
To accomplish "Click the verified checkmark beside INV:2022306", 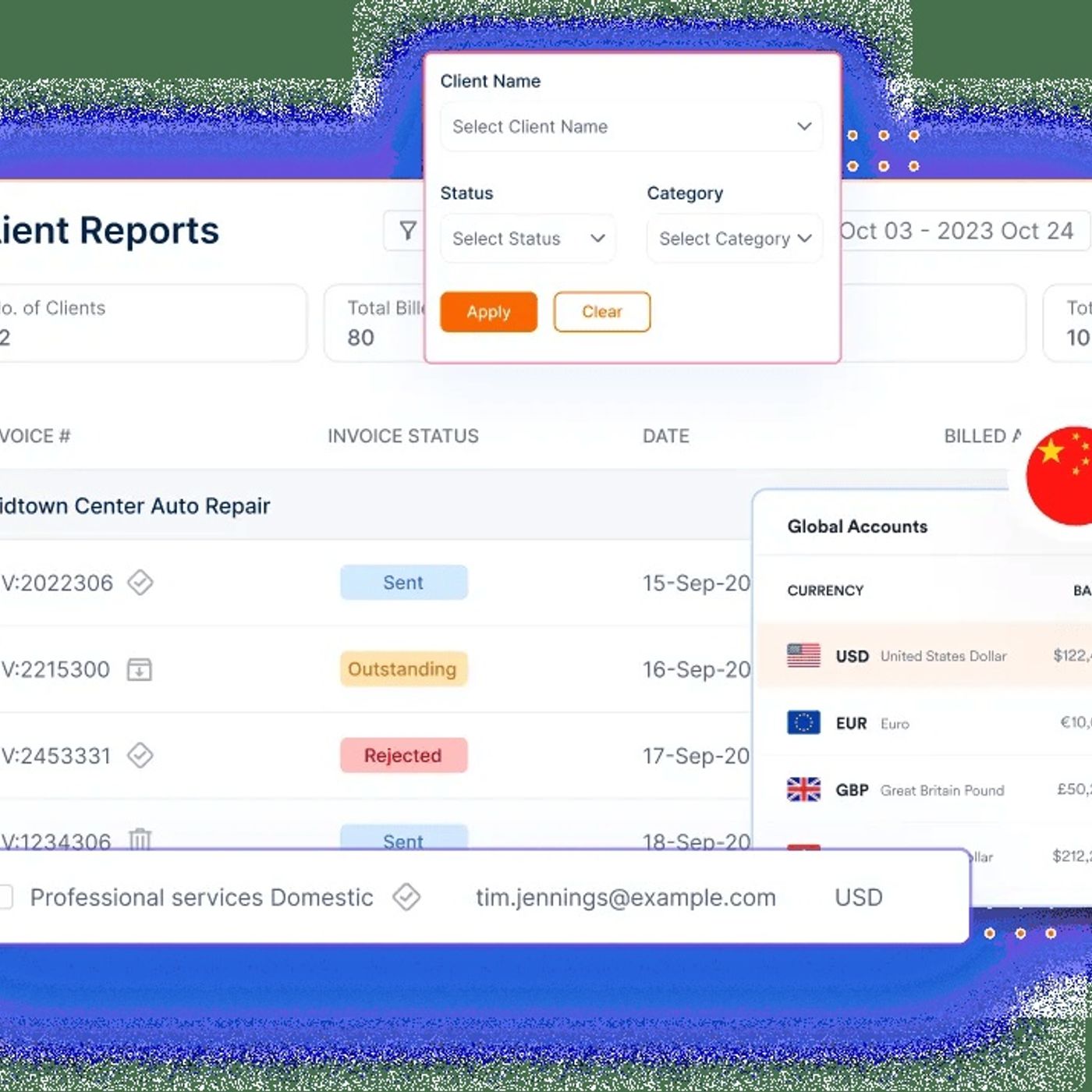I will coord(140,583).
